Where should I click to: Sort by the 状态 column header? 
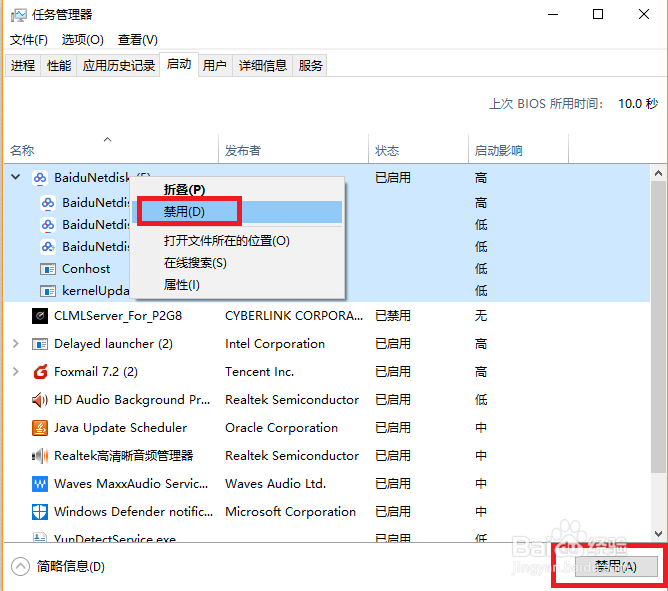point(418,149)
